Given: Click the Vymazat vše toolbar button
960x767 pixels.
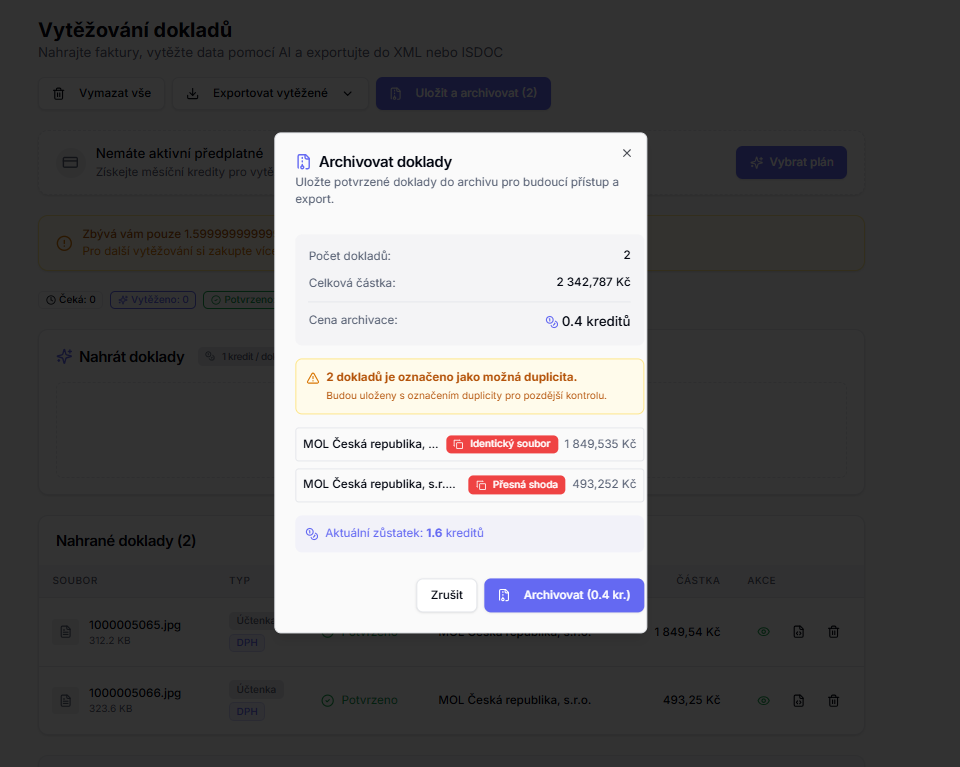Looking at the screenshot, I should [x=102, y=93].
